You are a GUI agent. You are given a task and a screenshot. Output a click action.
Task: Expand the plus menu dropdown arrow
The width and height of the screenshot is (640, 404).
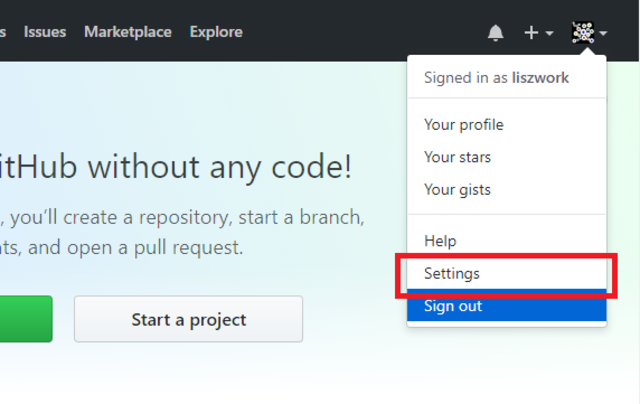point(549,33)
